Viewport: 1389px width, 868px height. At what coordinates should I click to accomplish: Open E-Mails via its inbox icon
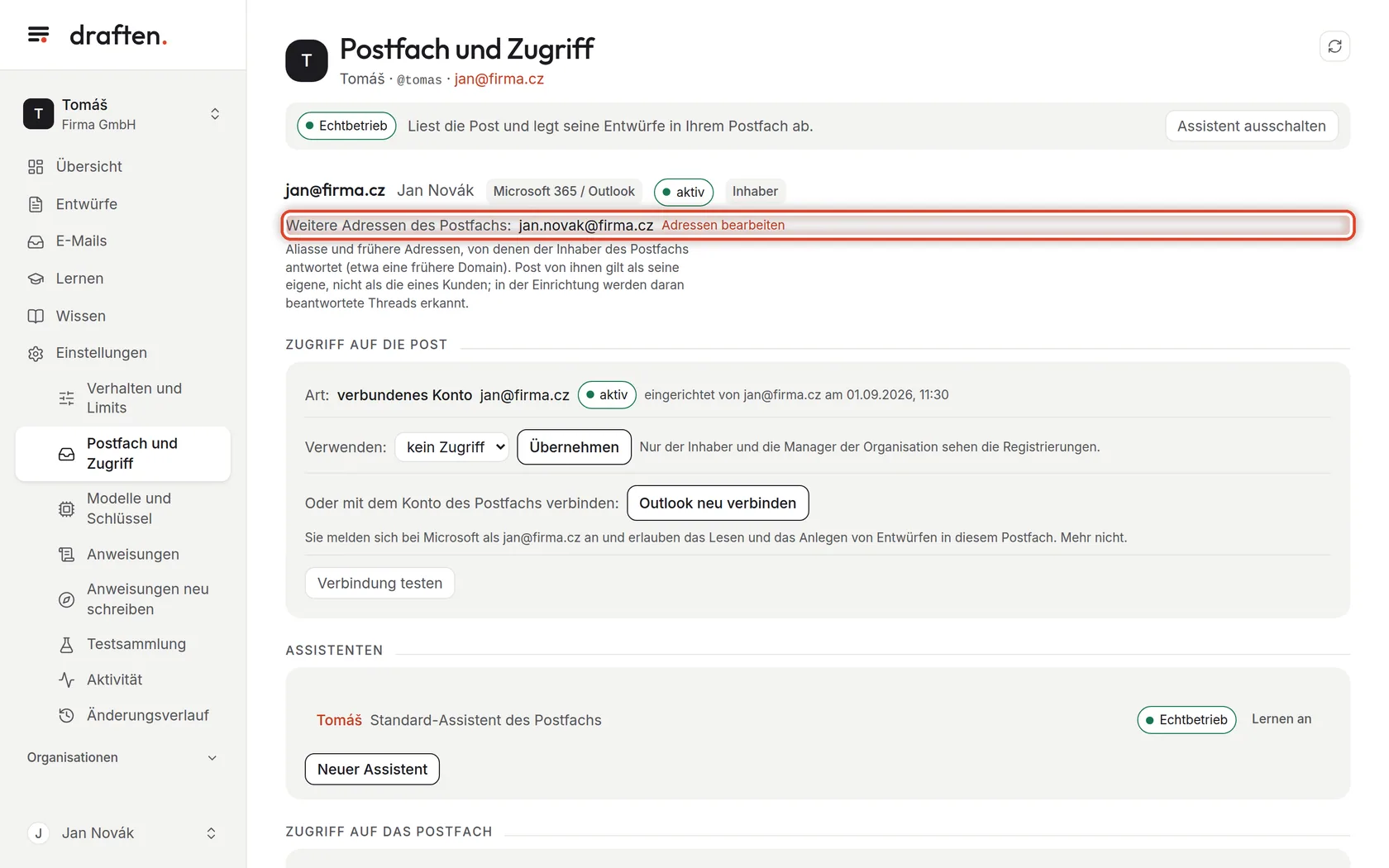(36, 241)
